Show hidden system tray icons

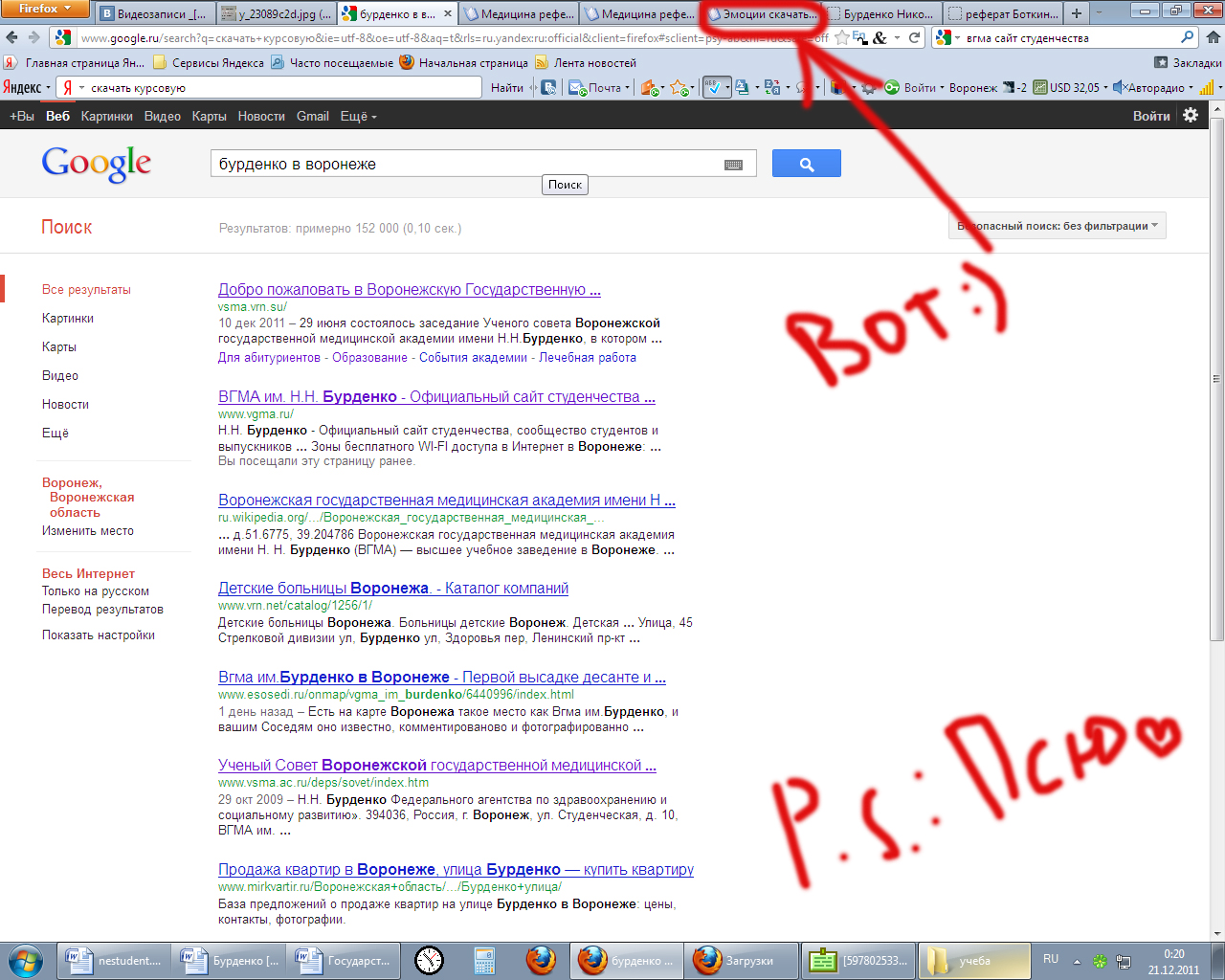click(1077, 961)
